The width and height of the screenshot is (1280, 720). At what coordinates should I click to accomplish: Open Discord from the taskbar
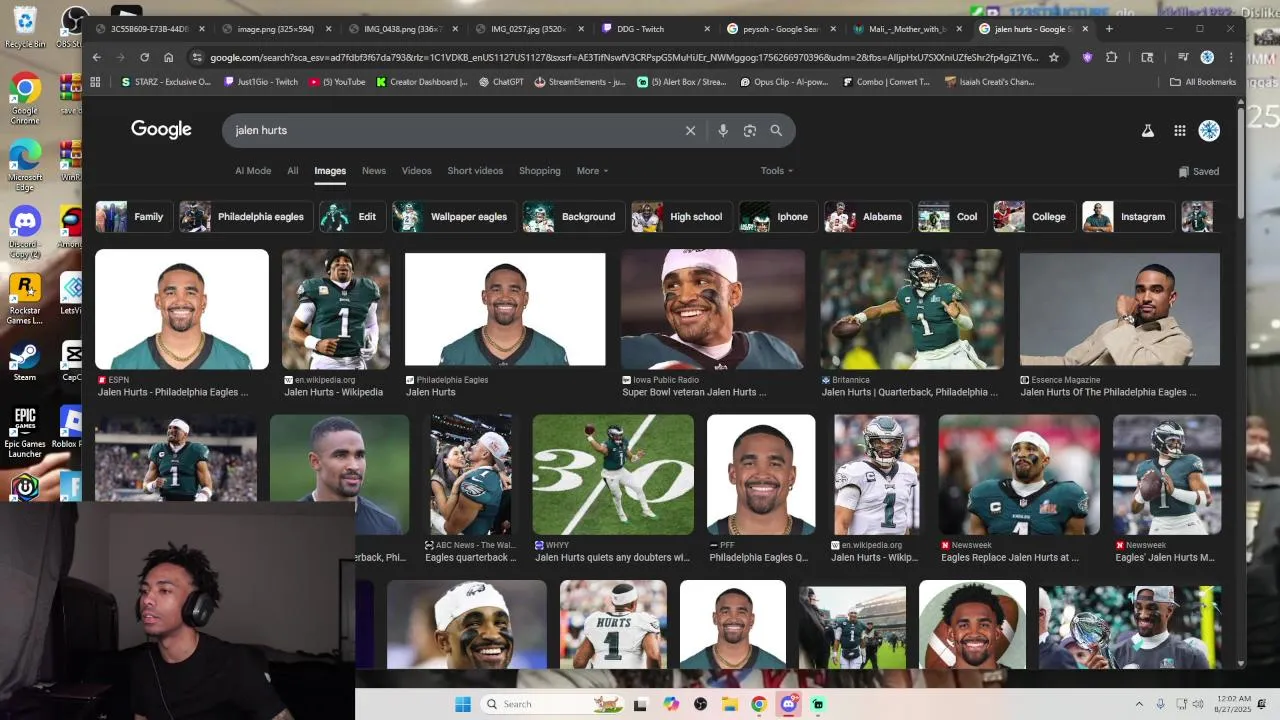pyautogui.click(x=788, y=704)
